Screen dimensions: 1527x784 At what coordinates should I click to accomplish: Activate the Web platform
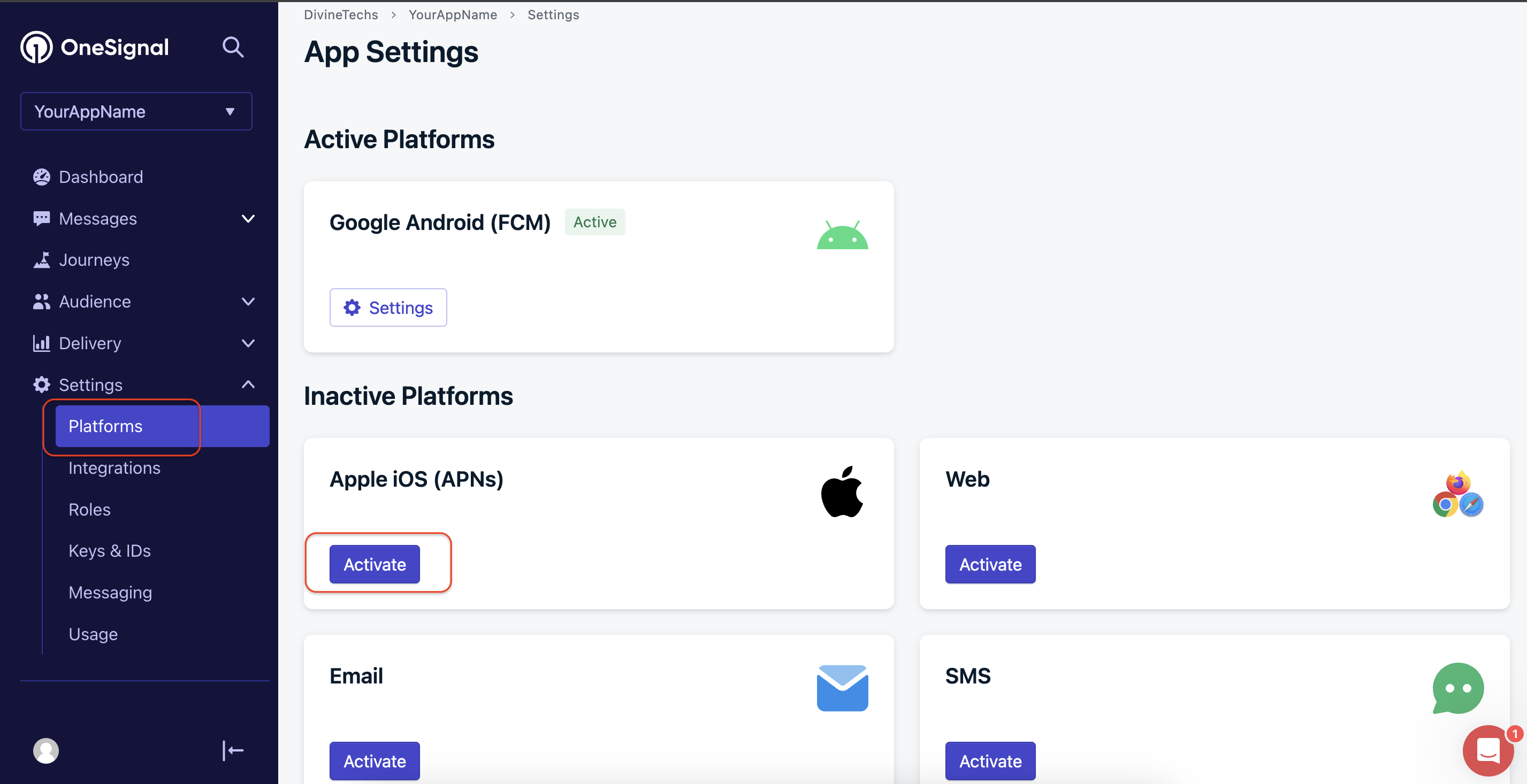click(x=990, y=564)
